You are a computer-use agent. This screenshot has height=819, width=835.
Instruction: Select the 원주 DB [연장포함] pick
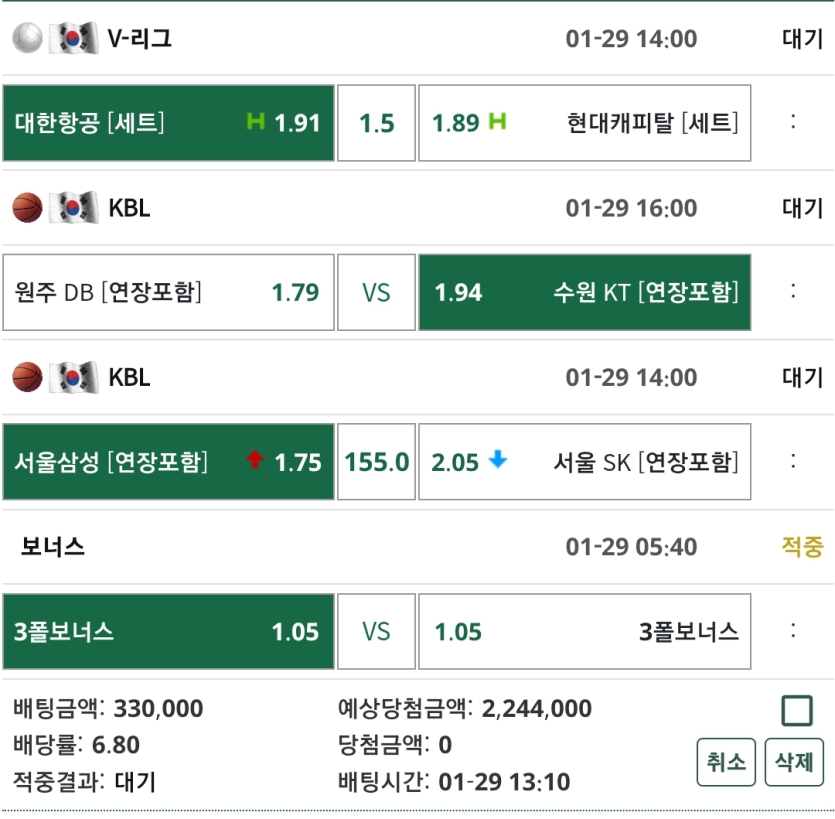(167, 292)
